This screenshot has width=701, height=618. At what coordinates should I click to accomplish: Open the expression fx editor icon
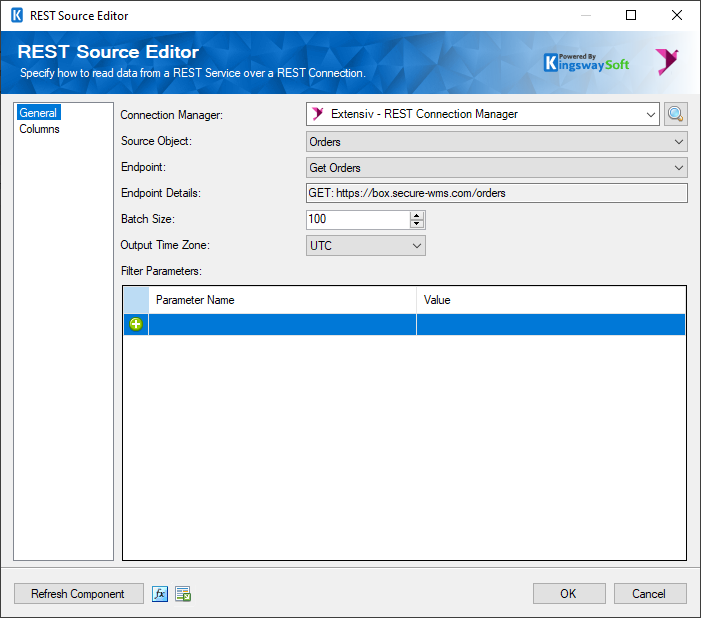[x=160, y=594]
